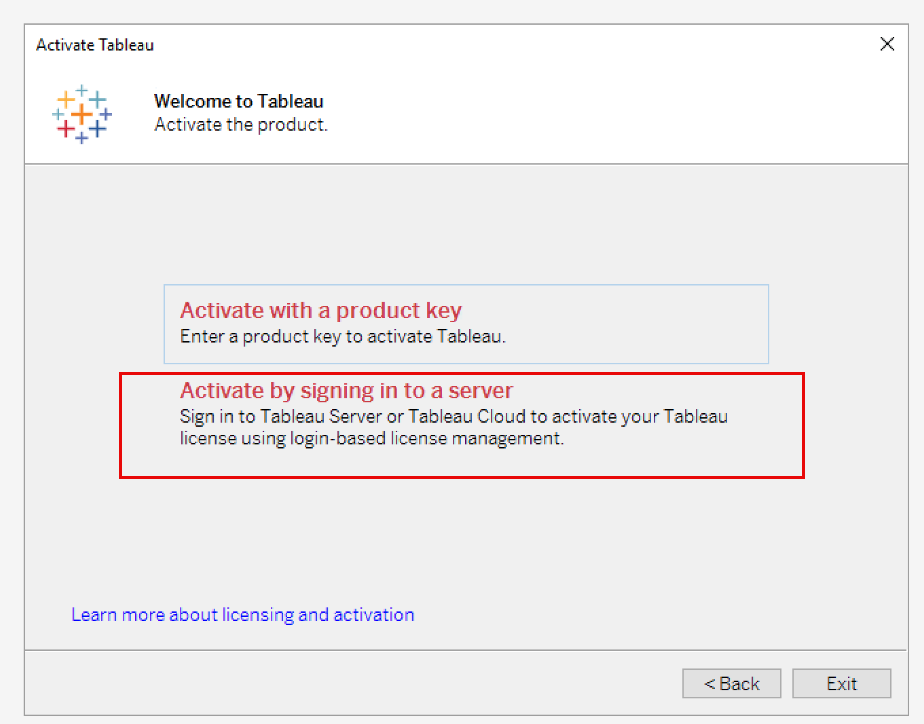Click the Exit button
This screenshot has width=924, height=724.
point(841,683)
